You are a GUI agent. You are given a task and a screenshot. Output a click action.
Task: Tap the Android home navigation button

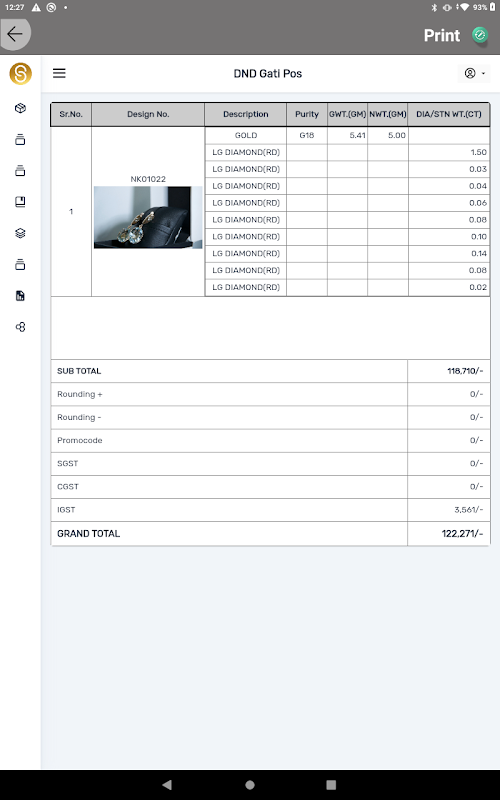click(x=250, y=785)
